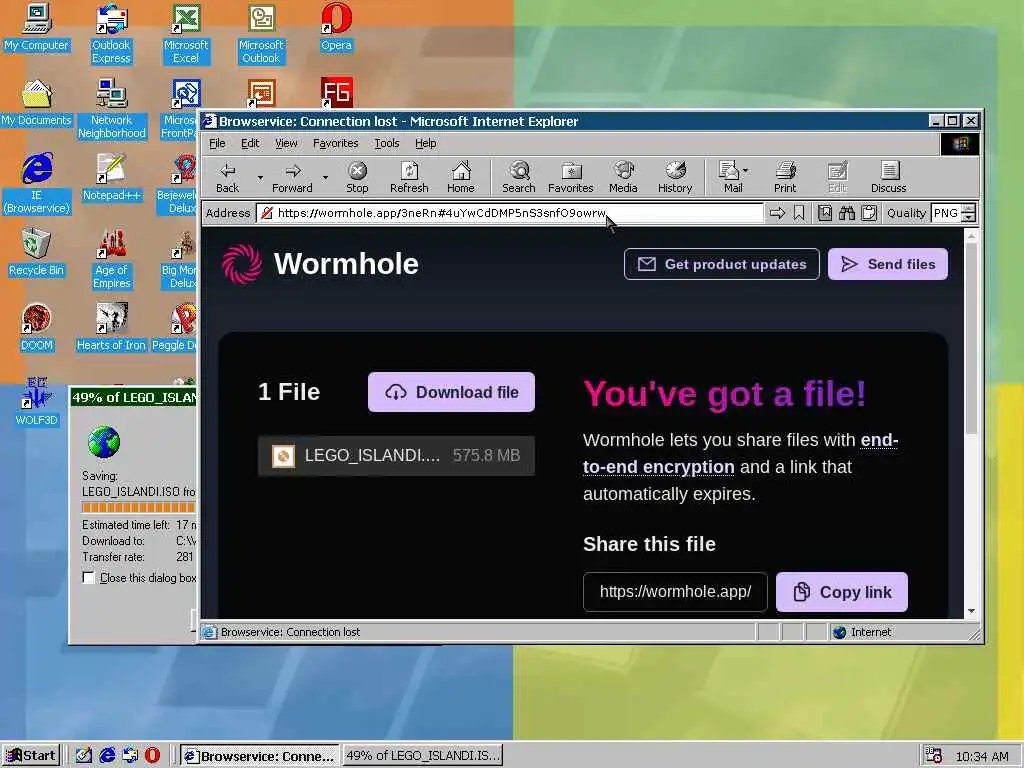The width and height of the screenshot is (1024, 768).
Task: Click Get product updates button
Action: point(722,264)
